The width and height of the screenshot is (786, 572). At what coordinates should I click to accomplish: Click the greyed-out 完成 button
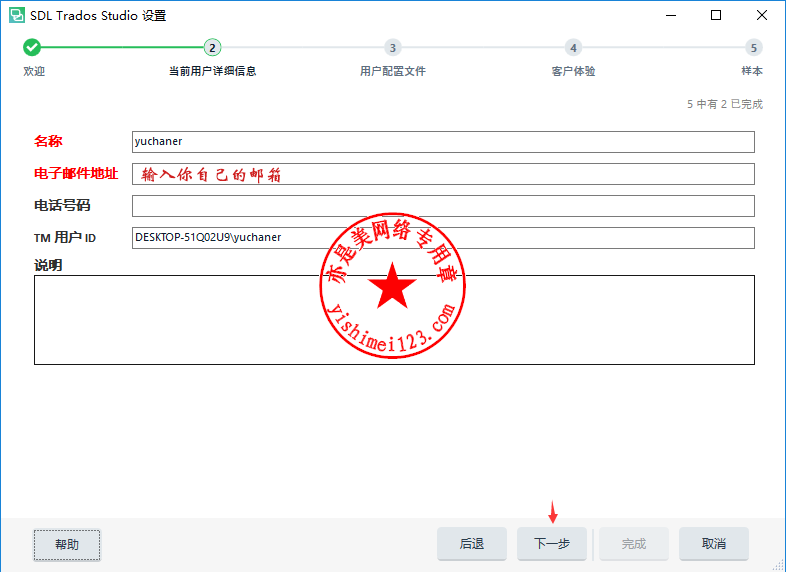pyautogui.click(x=634, y=544)
